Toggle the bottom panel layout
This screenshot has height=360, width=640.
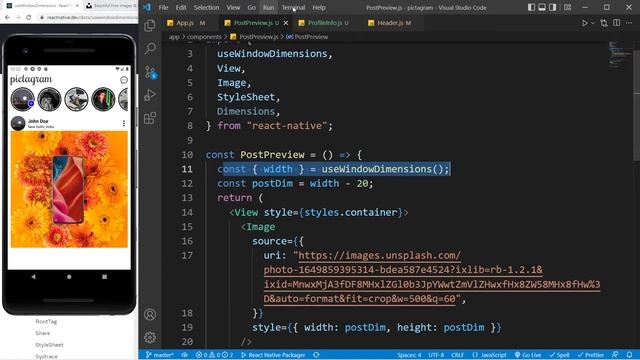(x=542, y=7)
